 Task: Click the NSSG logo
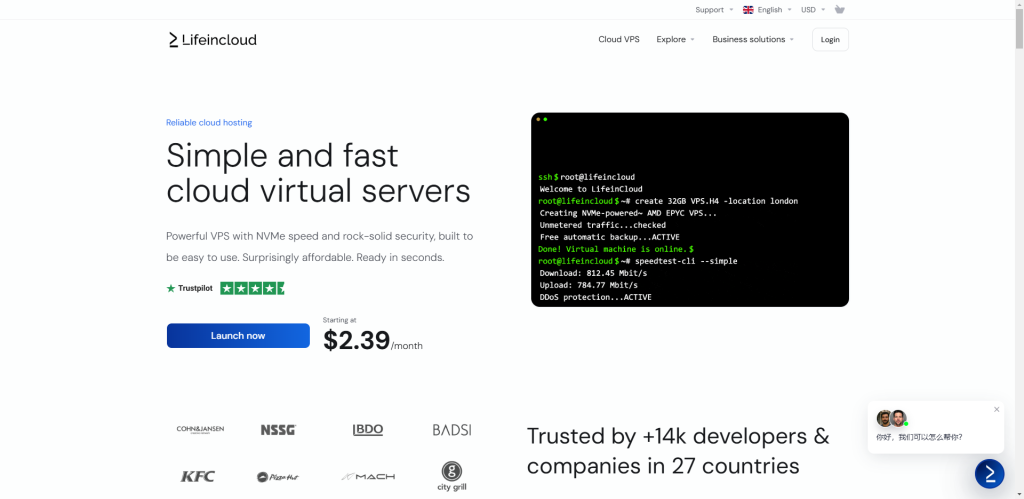tap(278, 430)
